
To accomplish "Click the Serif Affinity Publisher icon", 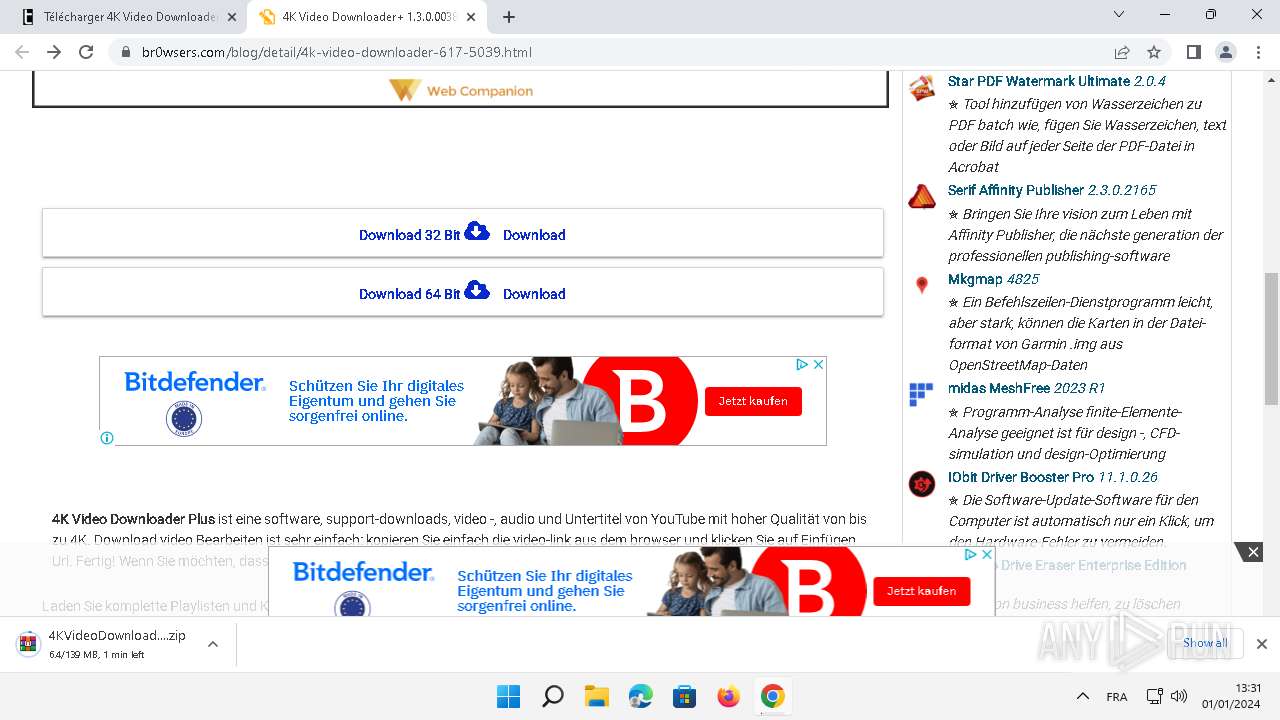I will click(x=922, y=197).
